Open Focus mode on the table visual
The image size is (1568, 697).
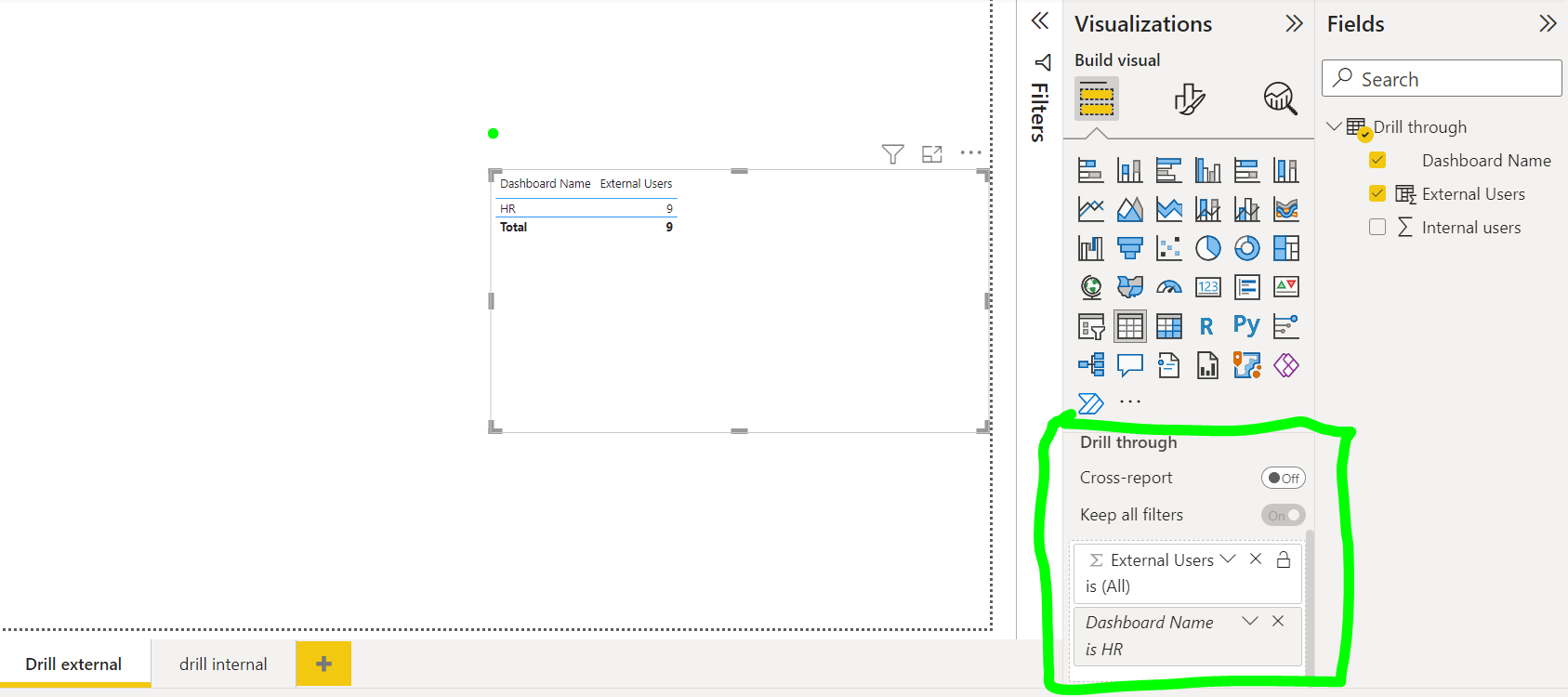click(932, 154)
